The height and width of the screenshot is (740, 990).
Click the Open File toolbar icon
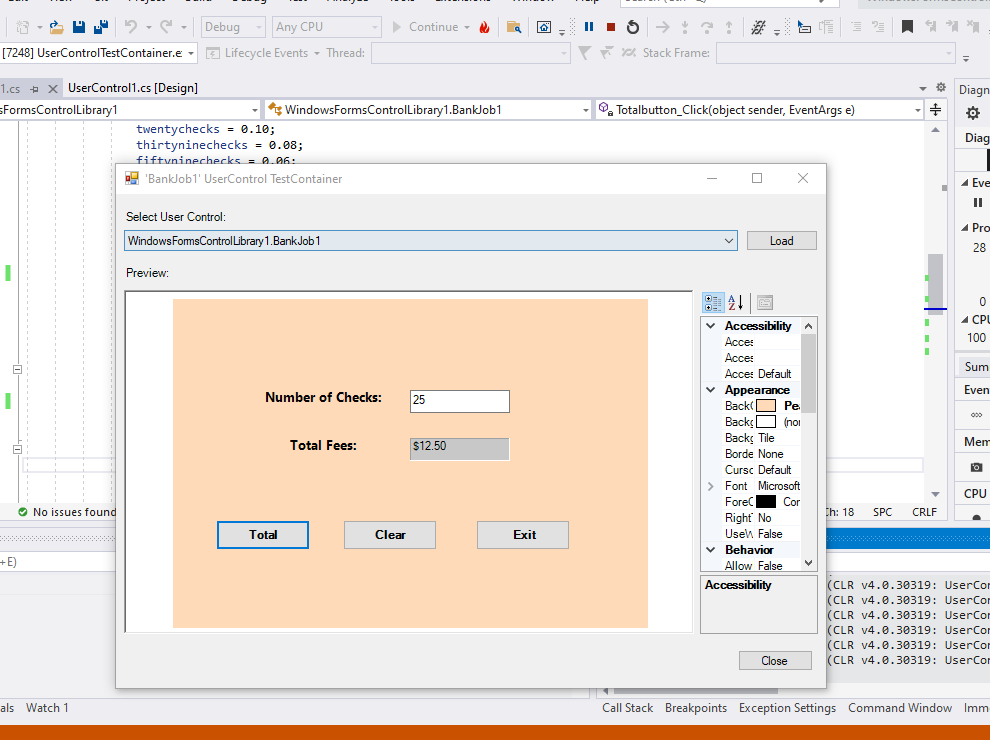(56, 27)
